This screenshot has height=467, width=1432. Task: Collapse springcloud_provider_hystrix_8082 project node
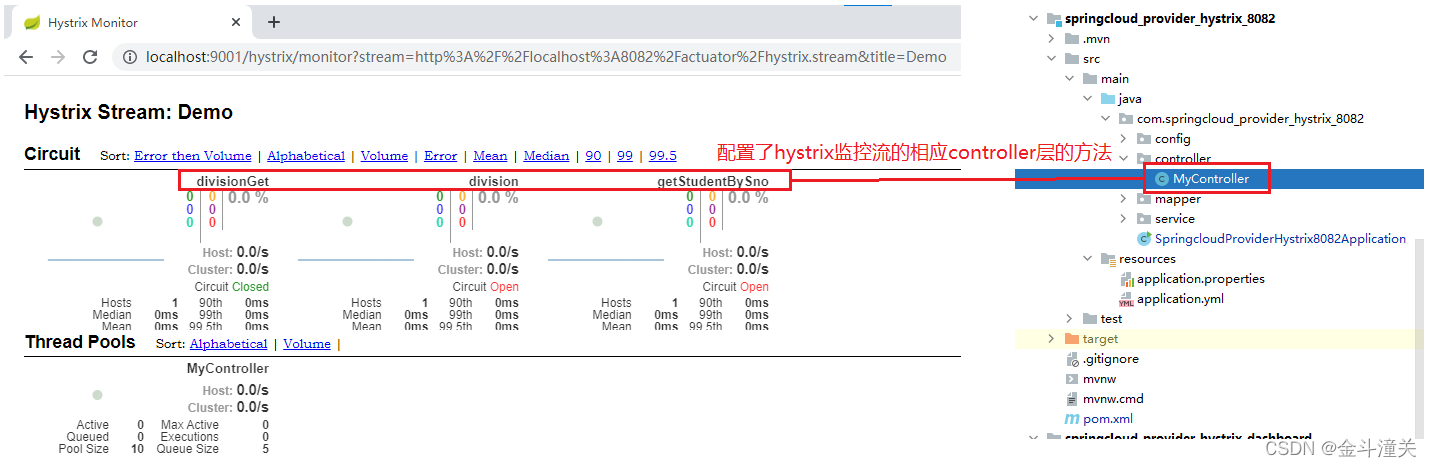pos(1033,19)
